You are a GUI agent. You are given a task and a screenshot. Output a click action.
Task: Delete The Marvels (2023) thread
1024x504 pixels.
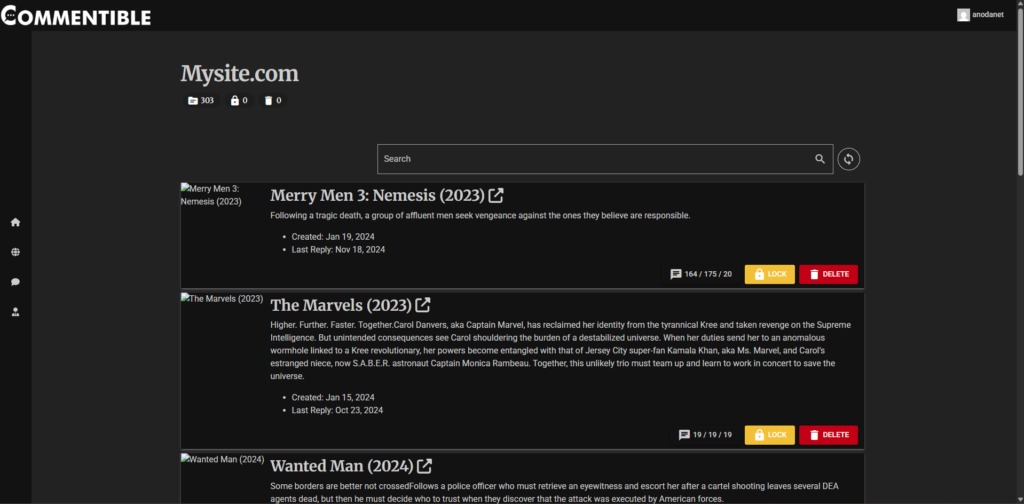[828, 435]
